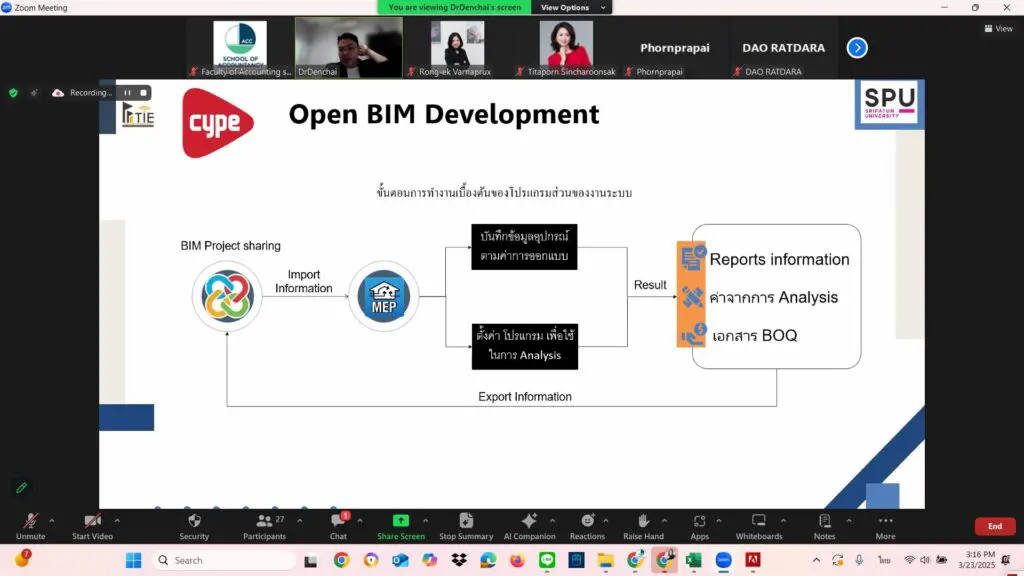Click the taskbar Search box
Viewport: 1024px width, 576px height.
pyautogui.click(x=224, y=560)
